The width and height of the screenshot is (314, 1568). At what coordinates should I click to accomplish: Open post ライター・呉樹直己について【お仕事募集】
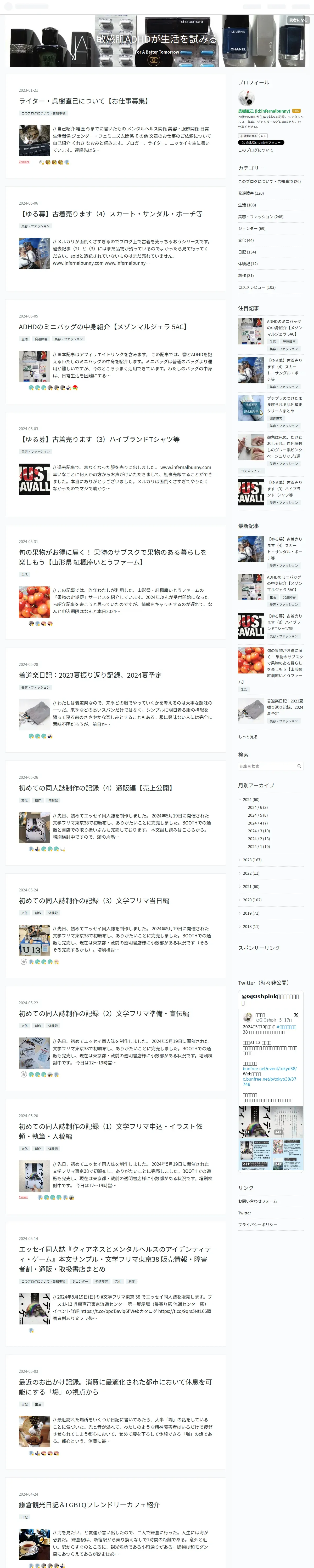84,101
